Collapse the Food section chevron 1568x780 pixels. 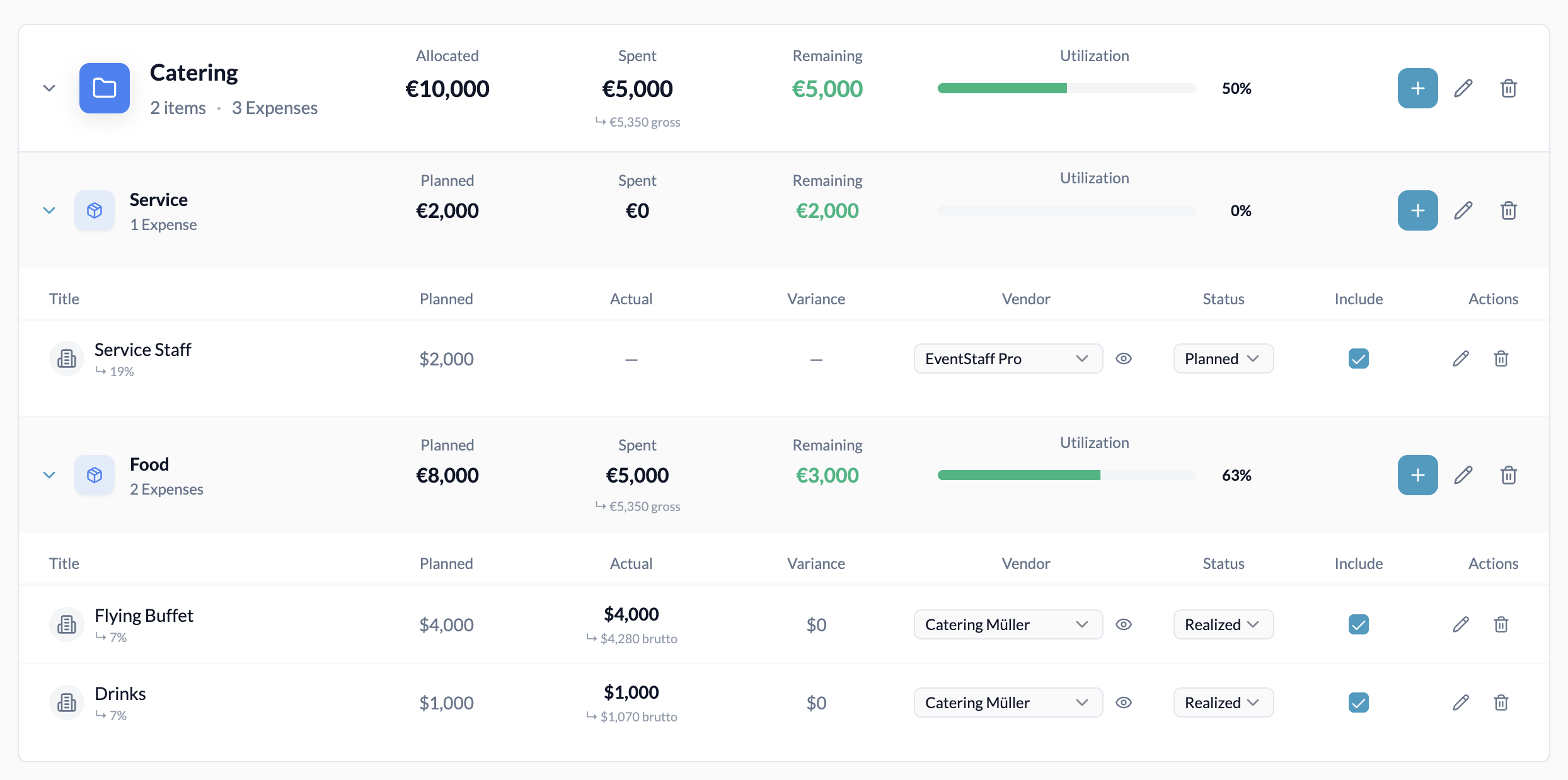[x=49, y=474]
